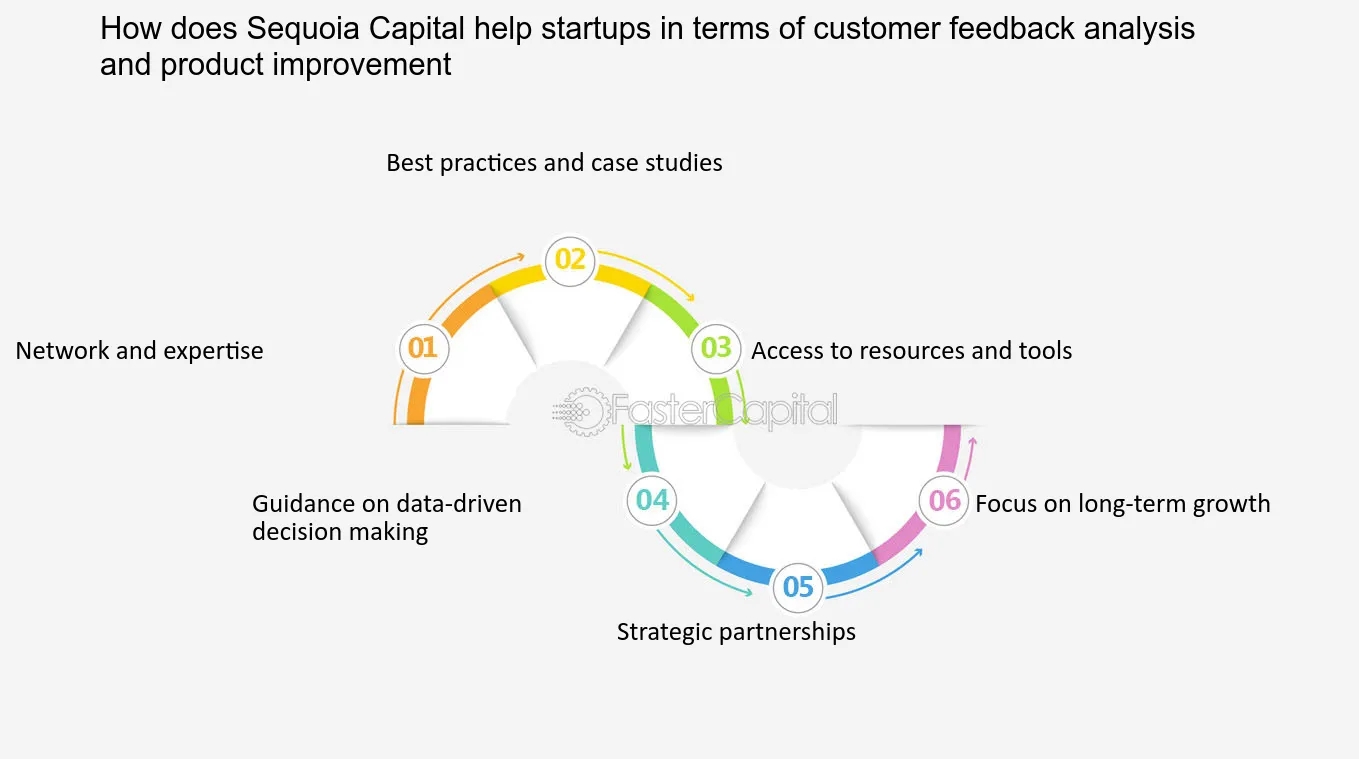This screenshot has height=759, width=1359.
Task: Select "Access to resources and tools" label
Action: point(911,351)
